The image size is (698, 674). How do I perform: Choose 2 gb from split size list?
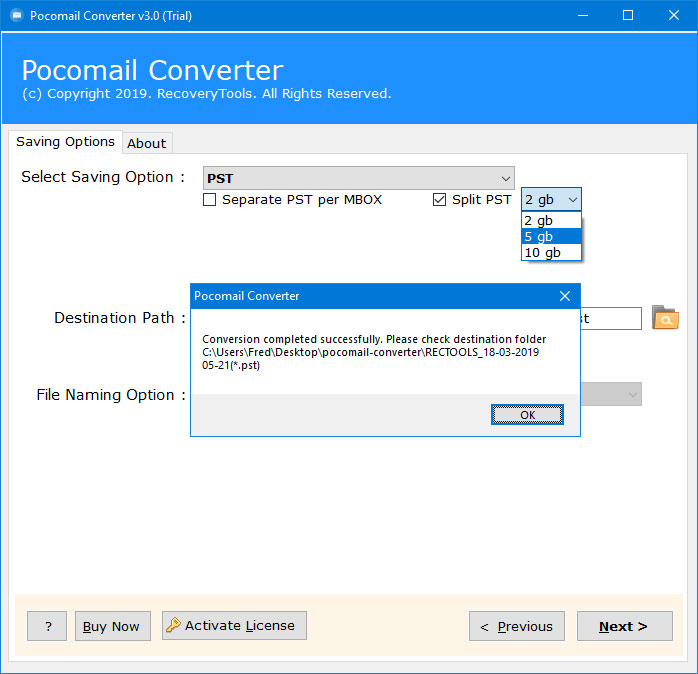[x=551, y=220]
